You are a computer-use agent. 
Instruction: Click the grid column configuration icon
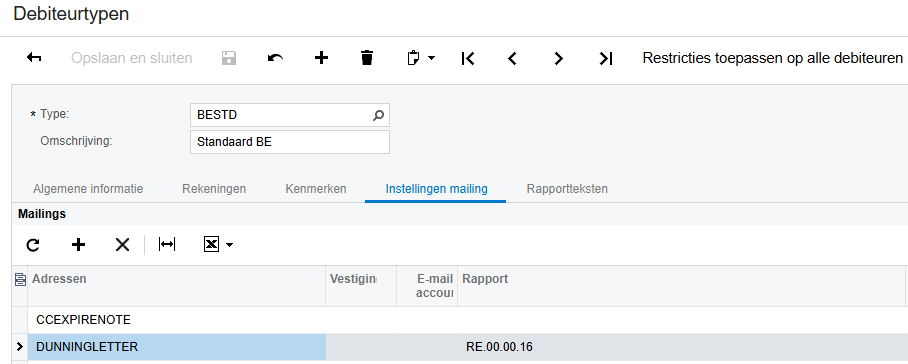click(x=20, y=280)
